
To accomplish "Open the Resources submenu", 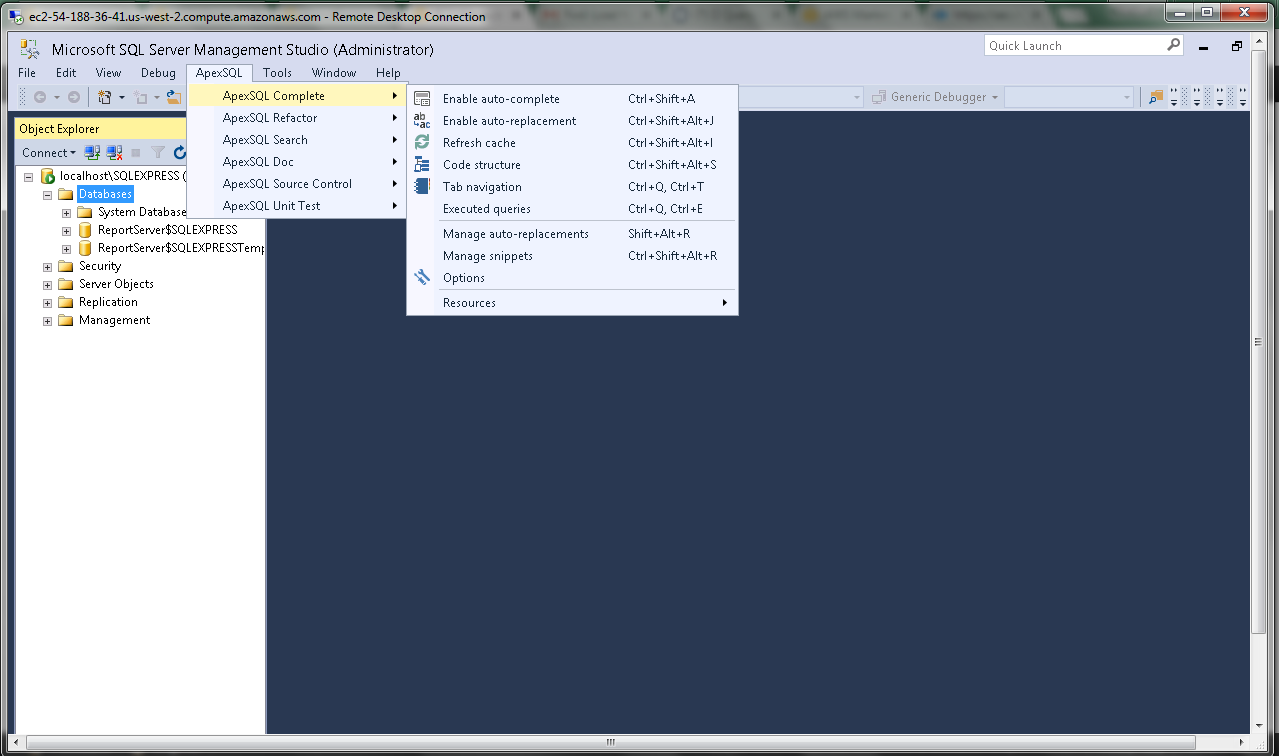I will (x=469, y=303).
